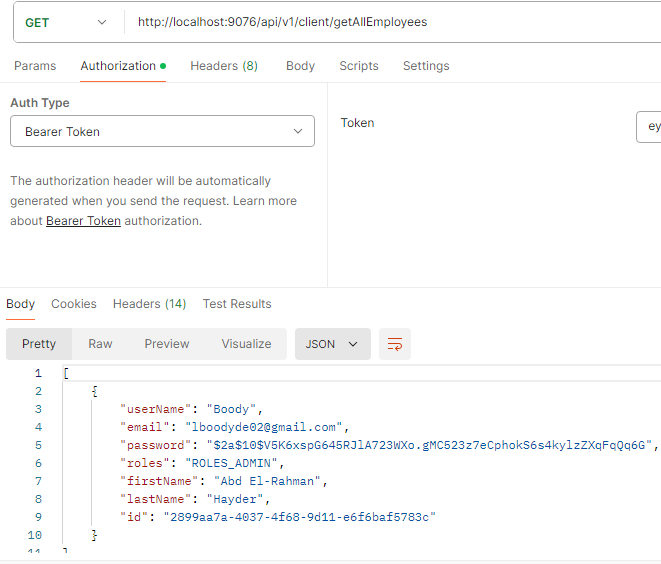Switch to the Params tab
This screenshot has height=564, width=661.
[35, 66]
